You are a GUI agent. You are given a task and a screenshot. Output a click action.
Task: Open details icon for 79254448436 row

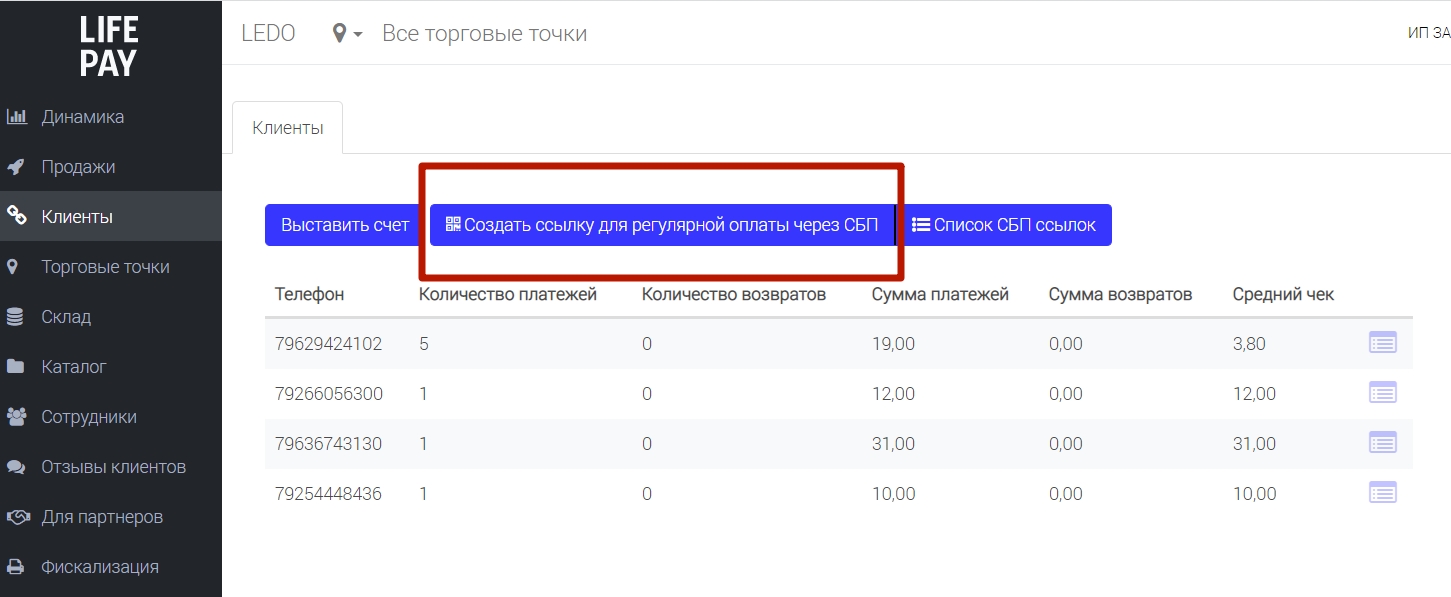1383,493
